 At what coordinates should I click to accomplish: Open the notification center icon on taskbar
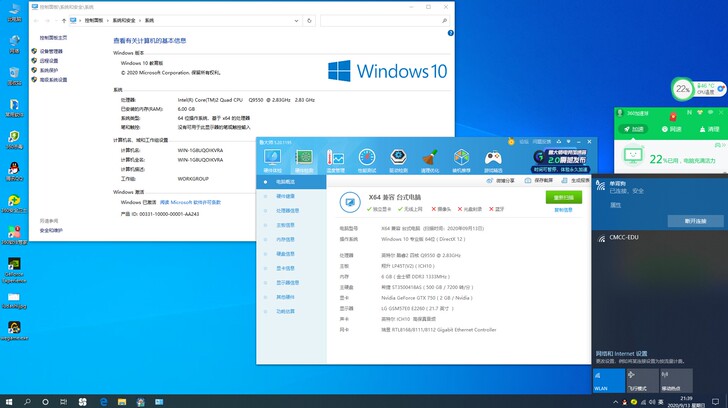(x=715, y=402)
